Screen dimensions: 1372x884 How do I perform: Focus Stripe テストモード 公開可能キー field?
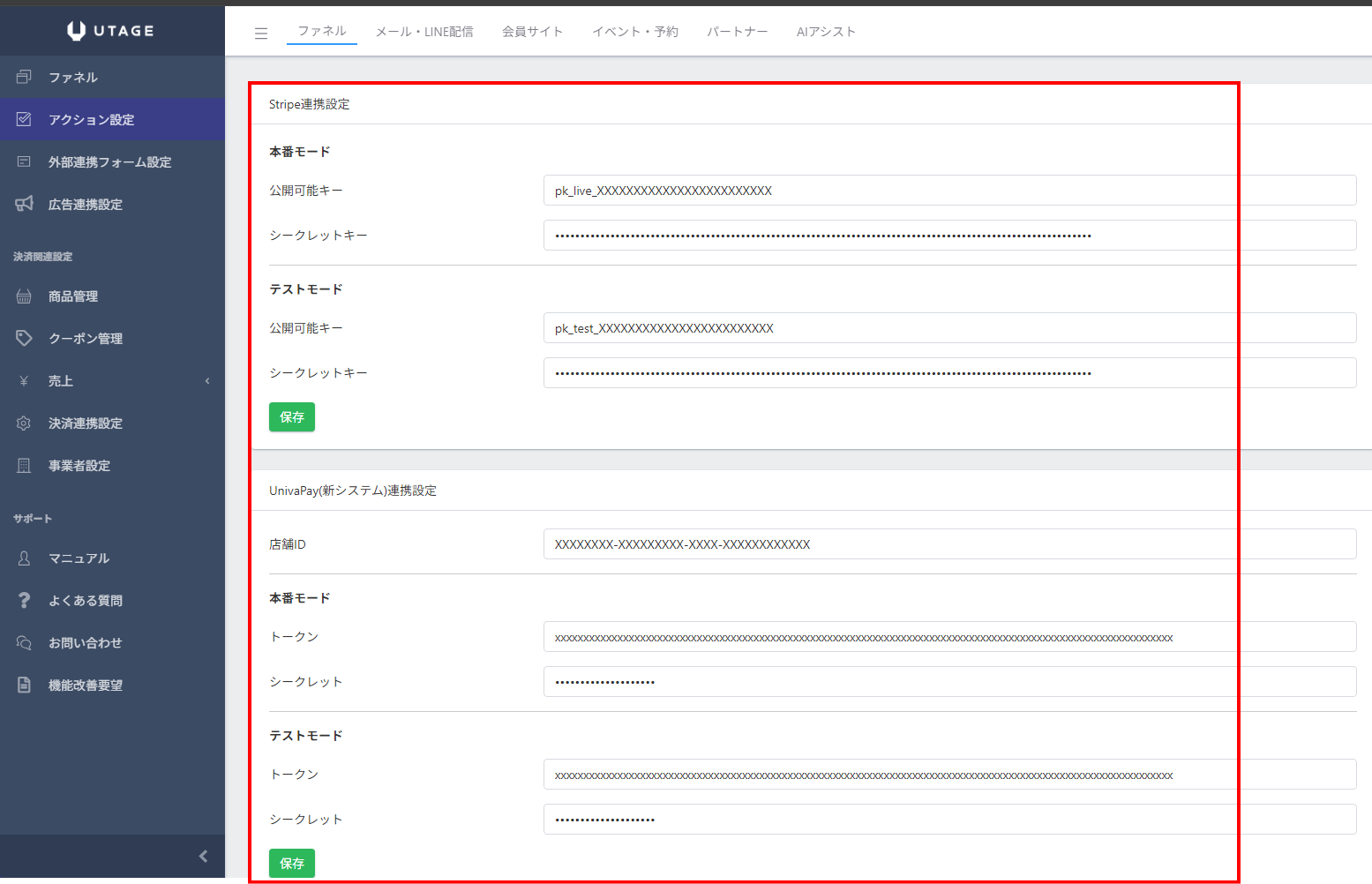pyautogui.click(x=949, y=328)
